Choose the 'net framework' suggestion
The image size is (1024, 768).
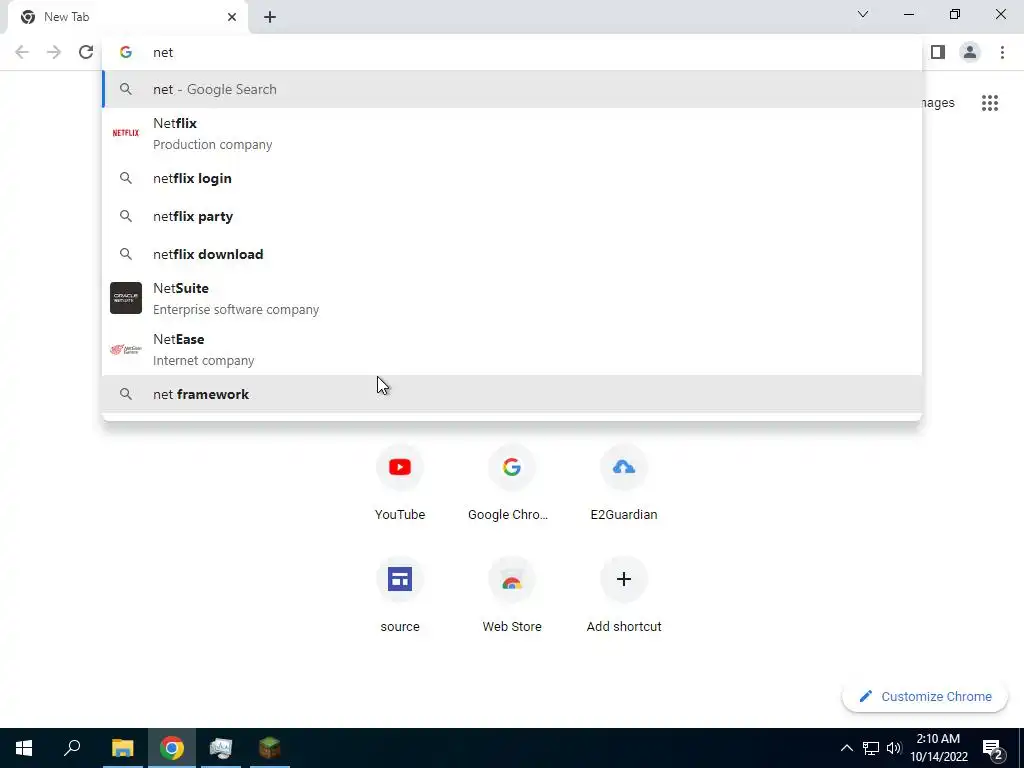(x=511, y=394)
